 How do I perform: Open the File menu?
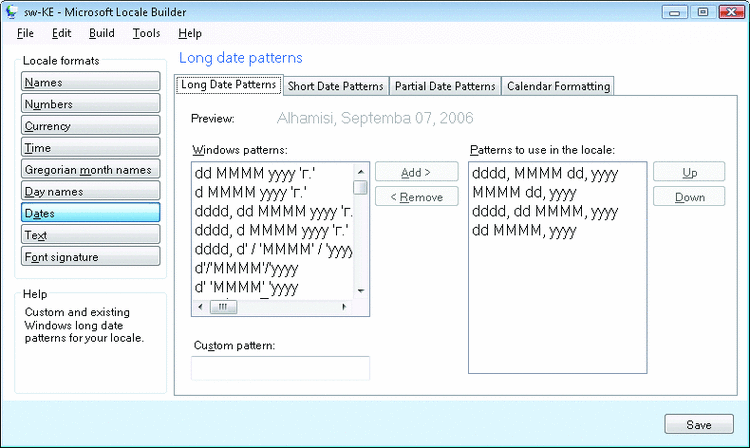tap(25, 33)
